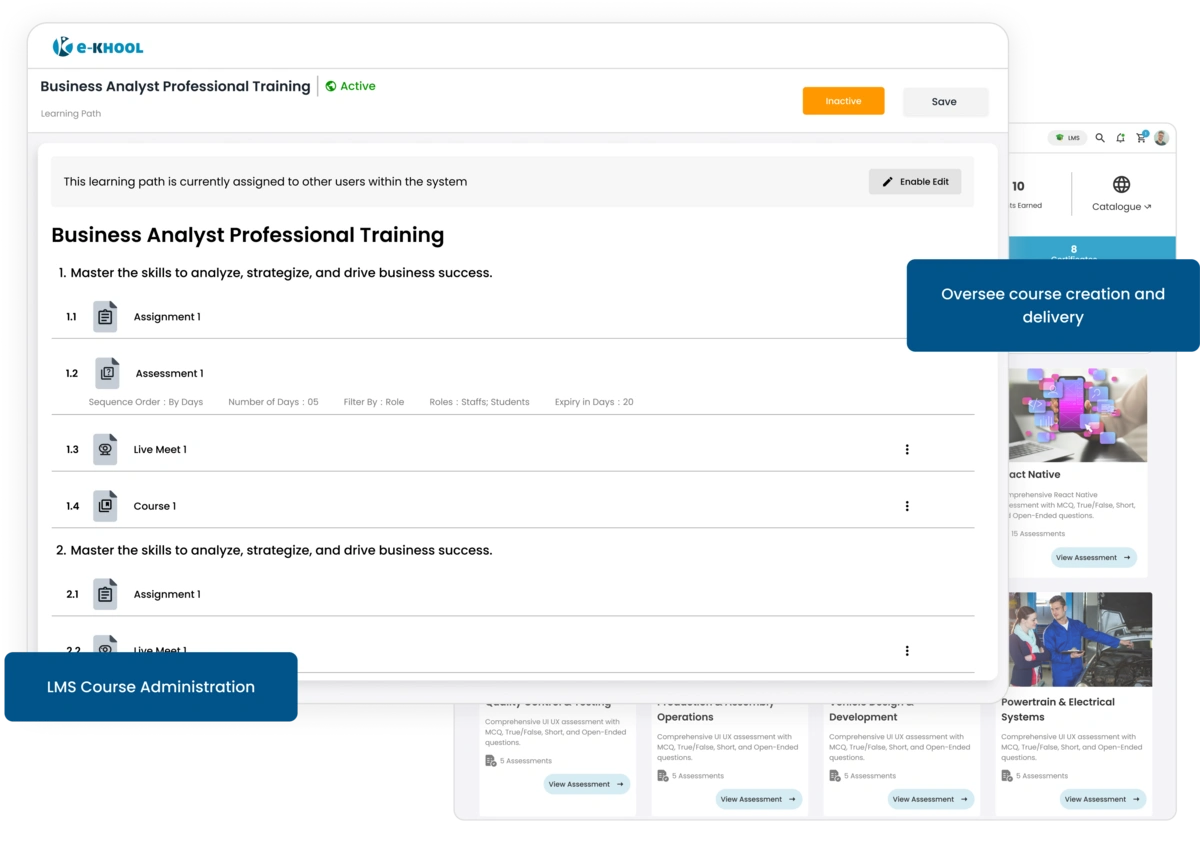Image resolution: width=1200 pixels, height=844 pixels.
Task: Select the Certificates section banner
Action: [1073, 251]
